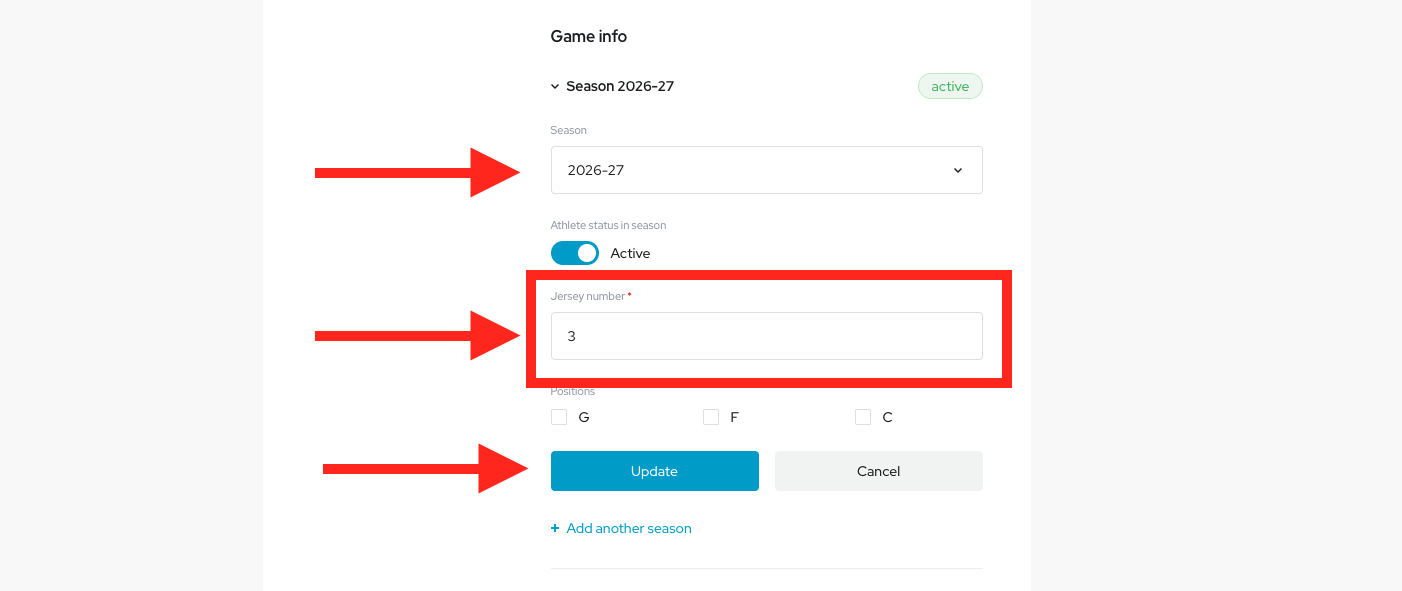Check the C position checkbox
This screenshot has height=591, width=1402.
[863, 417]
